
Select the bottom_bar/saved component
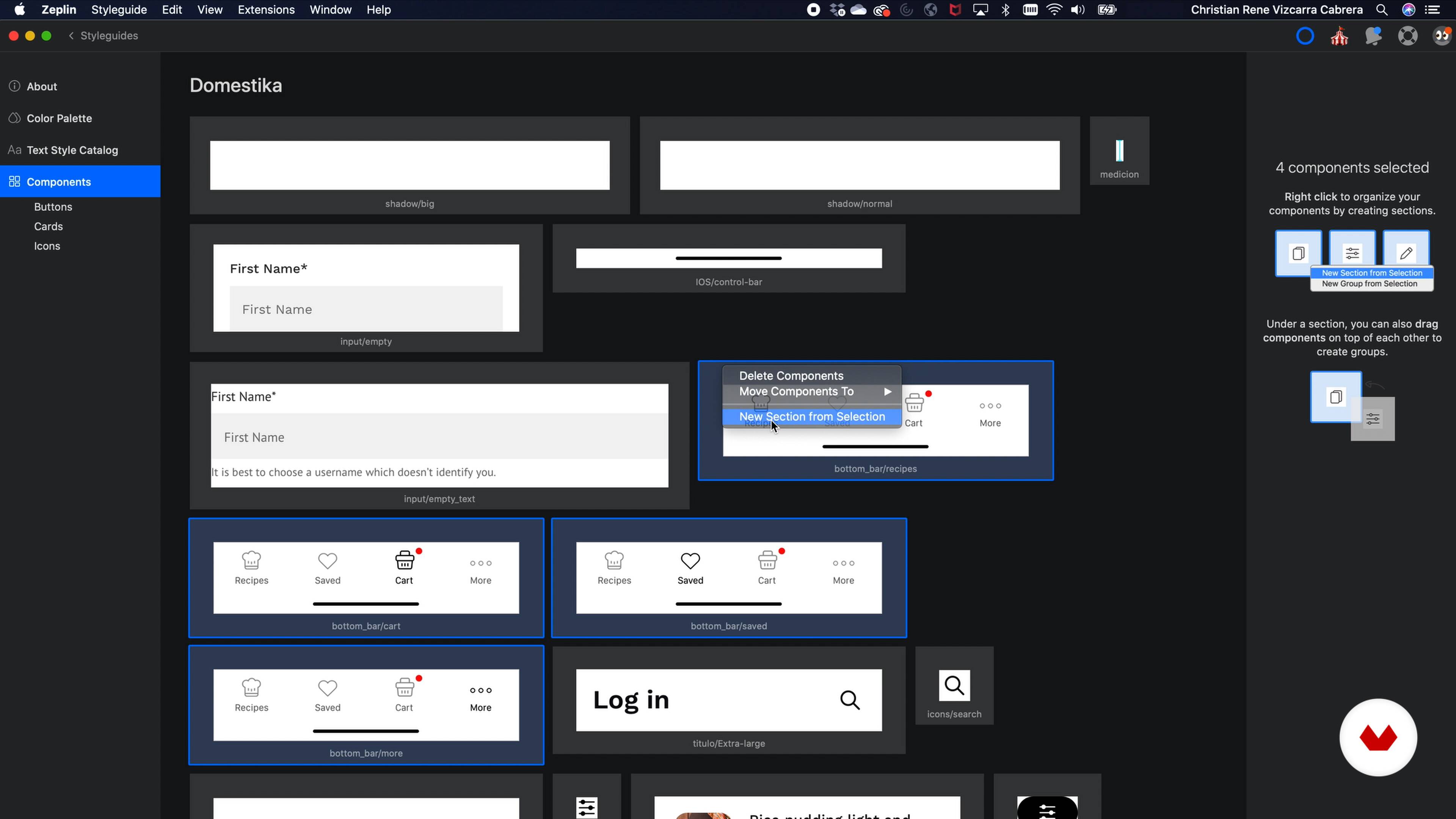[728, 577]
